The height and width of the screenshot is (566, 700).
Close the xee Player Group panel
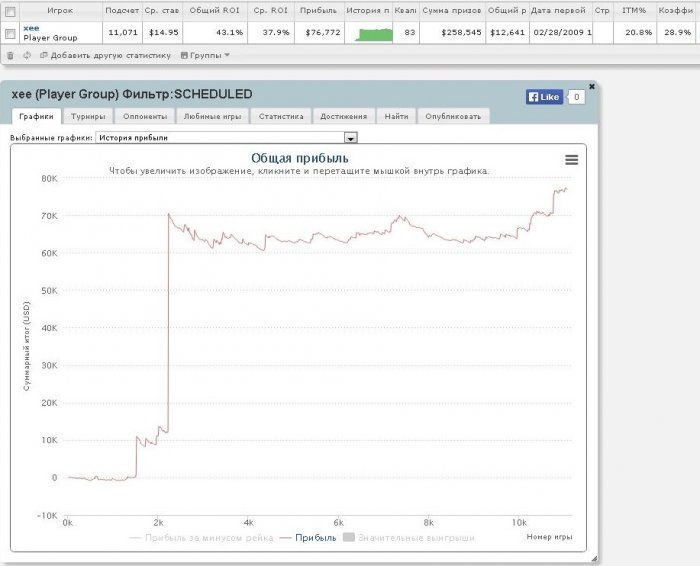[592, 86]
